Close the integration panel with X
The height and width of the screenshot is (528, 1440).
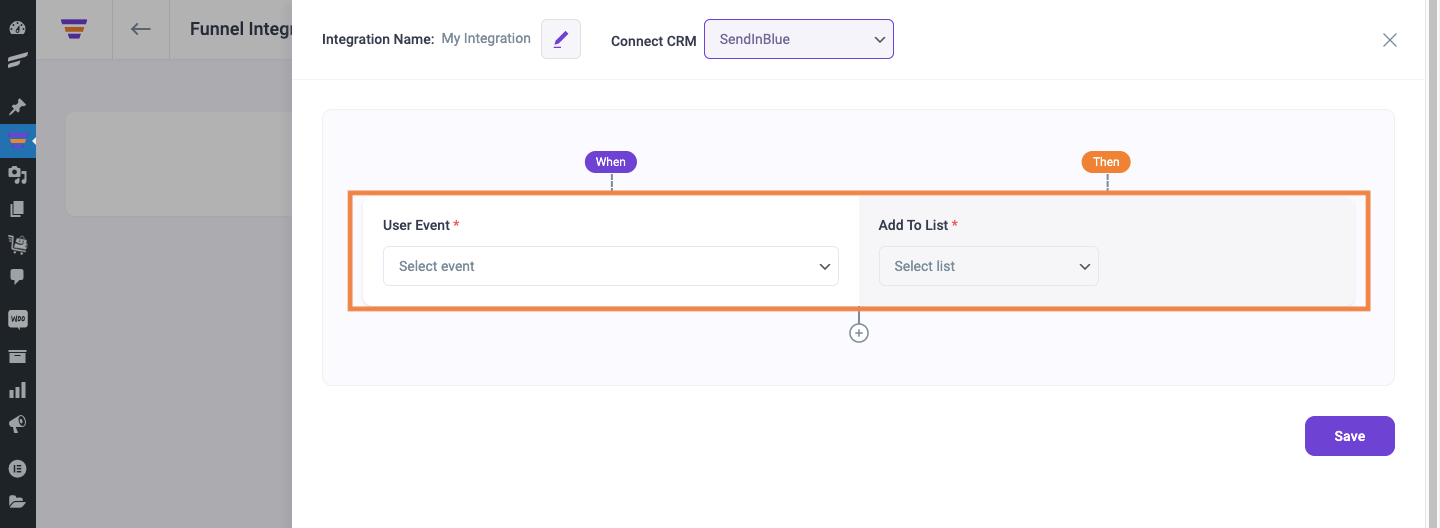pyautogui.click(x=1389, y=40)
